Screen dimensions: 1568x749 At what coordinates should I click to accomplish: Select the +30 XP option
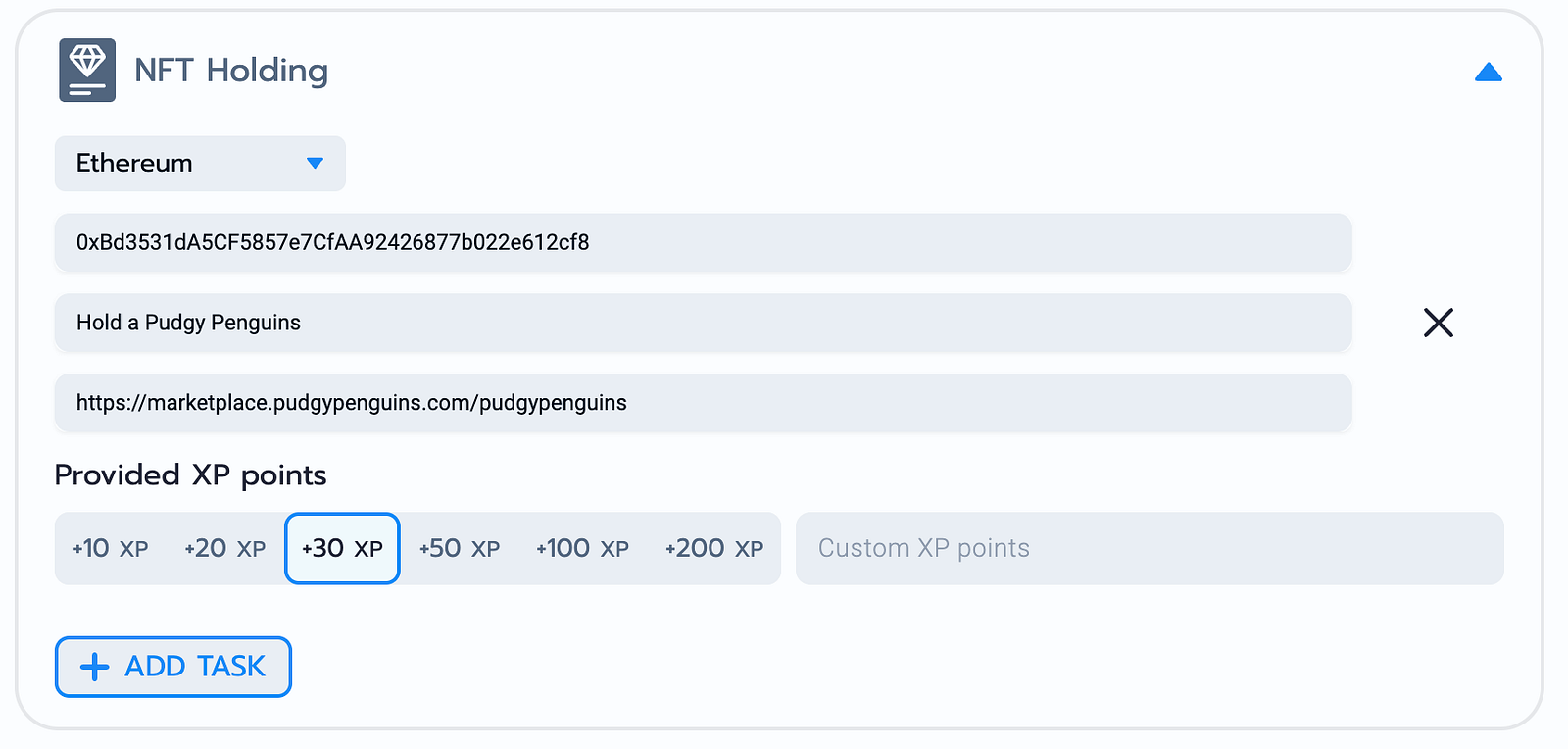tap(342, 548)
